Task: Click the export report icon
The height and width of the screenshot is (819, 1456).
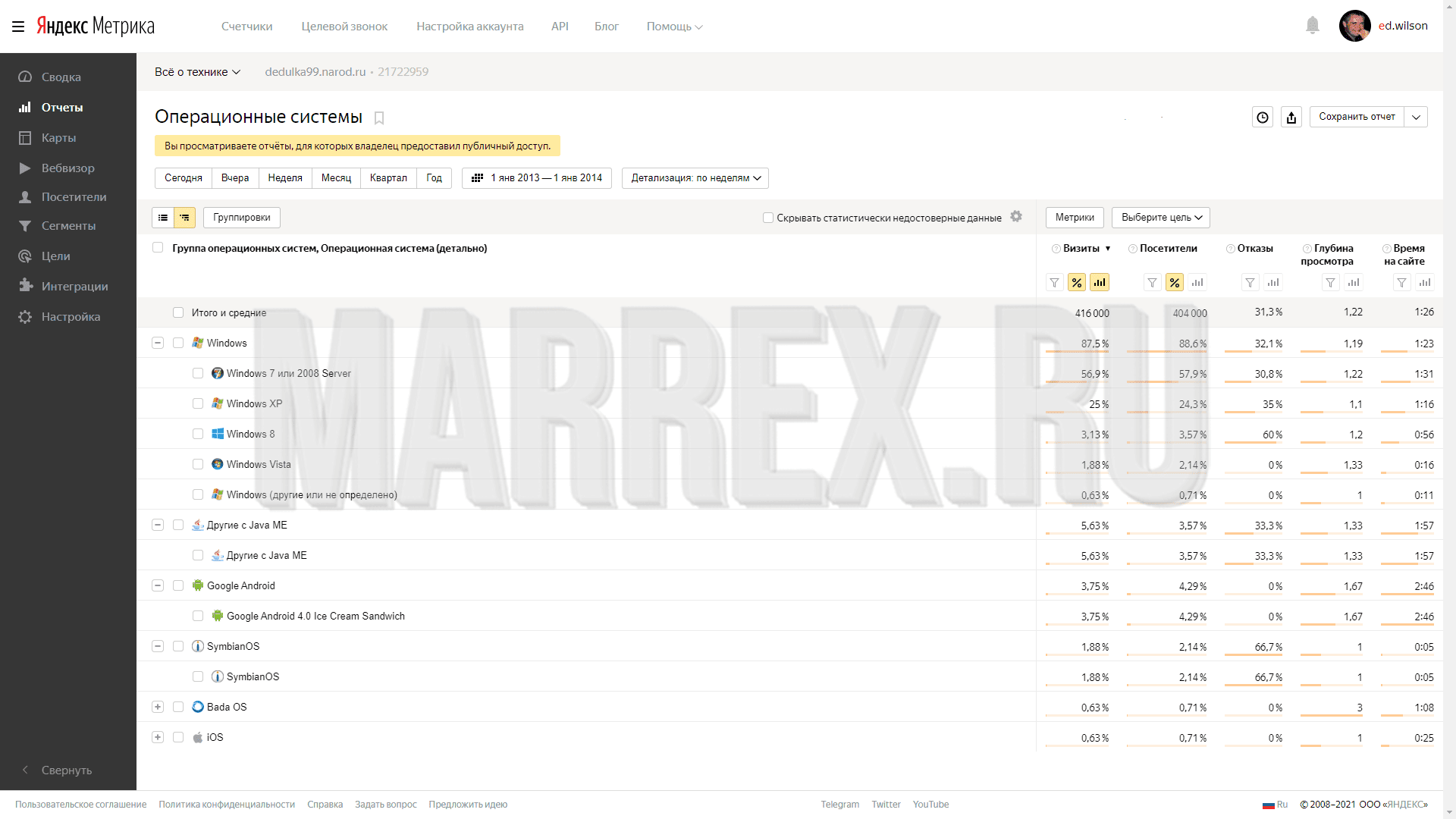Action: (x=1291, y=117)
